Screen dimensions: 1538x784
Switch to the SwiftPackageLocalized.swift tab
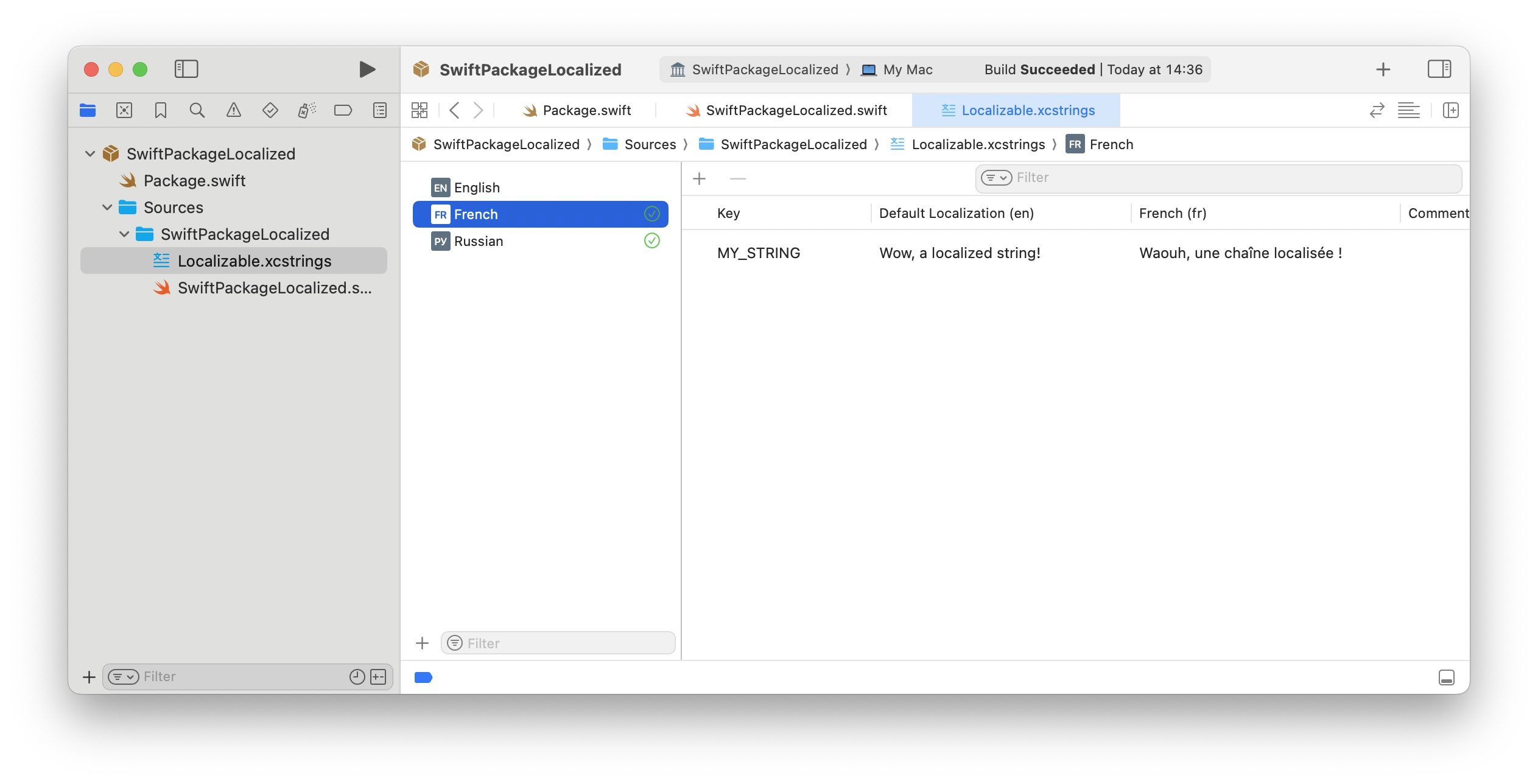(x=787, y=110)
